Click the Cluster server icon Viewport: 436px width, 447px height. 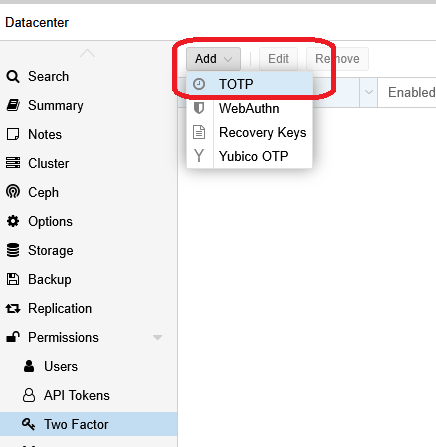(13, 163)
